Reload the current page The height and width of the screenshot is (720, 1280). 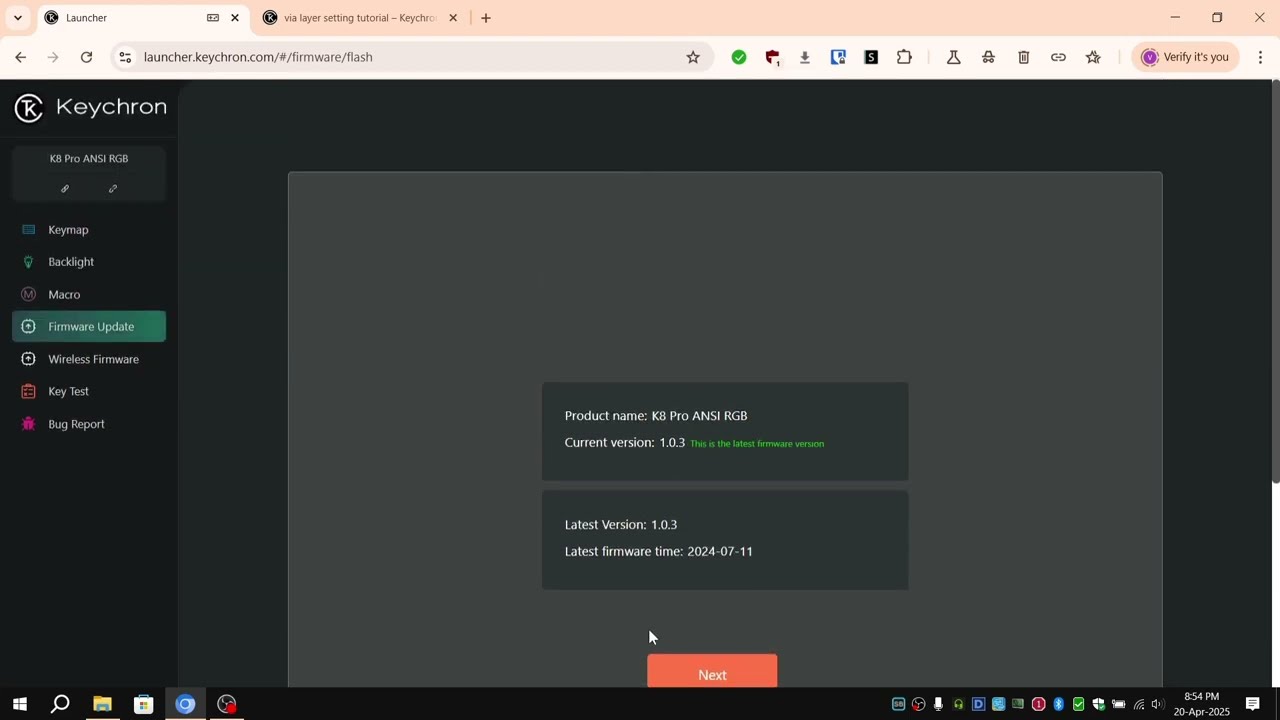click(x=87, y=57)
